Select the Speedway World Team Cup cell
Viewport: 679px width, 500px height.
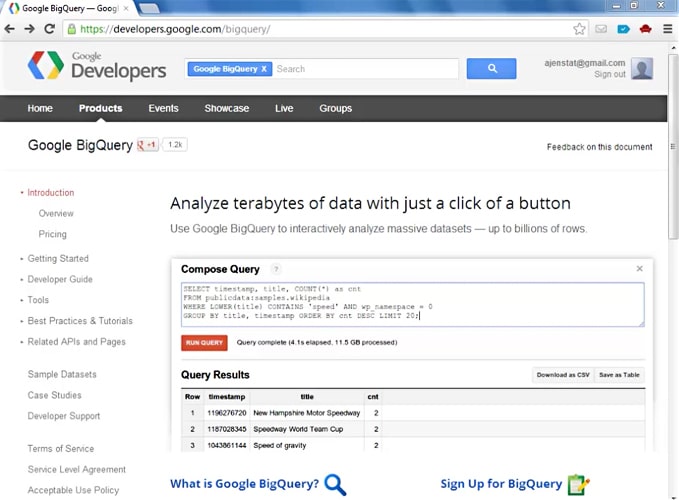307,429
